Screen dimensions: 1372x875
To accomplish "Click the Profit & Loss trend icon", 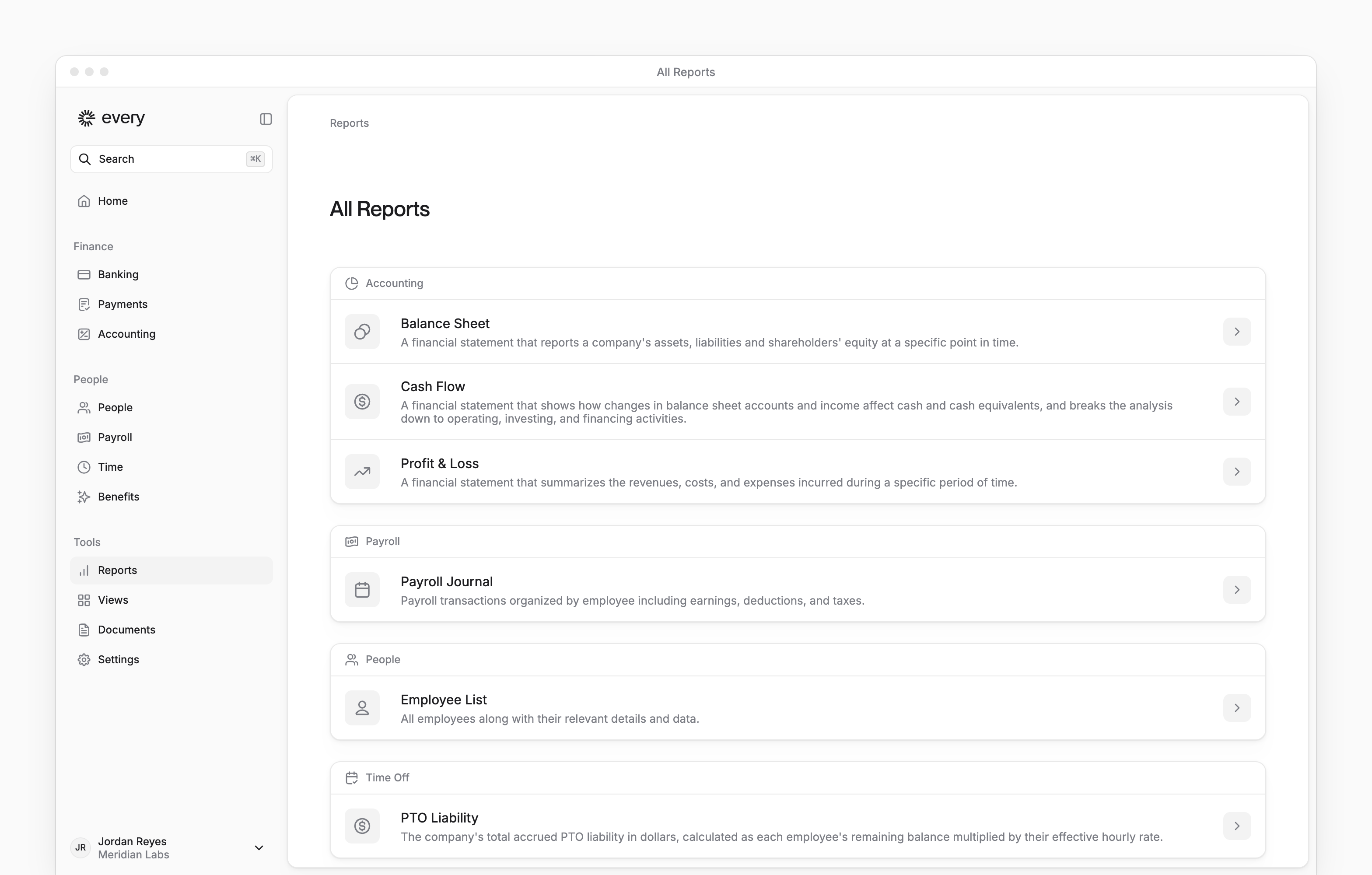I will pyautogui.click(x=362, y=472).
